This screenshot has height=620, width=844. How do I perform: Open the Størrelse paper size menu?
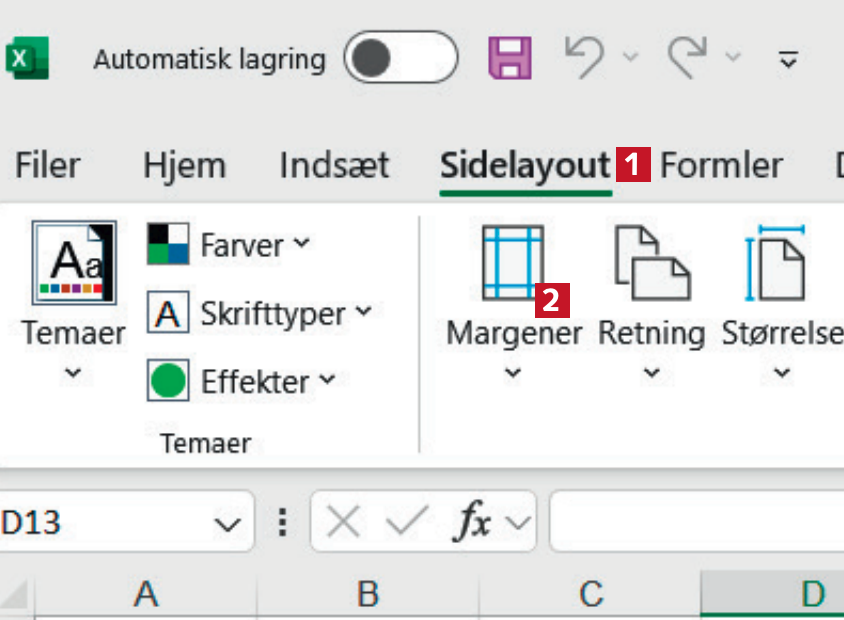[x=782, y=300]
